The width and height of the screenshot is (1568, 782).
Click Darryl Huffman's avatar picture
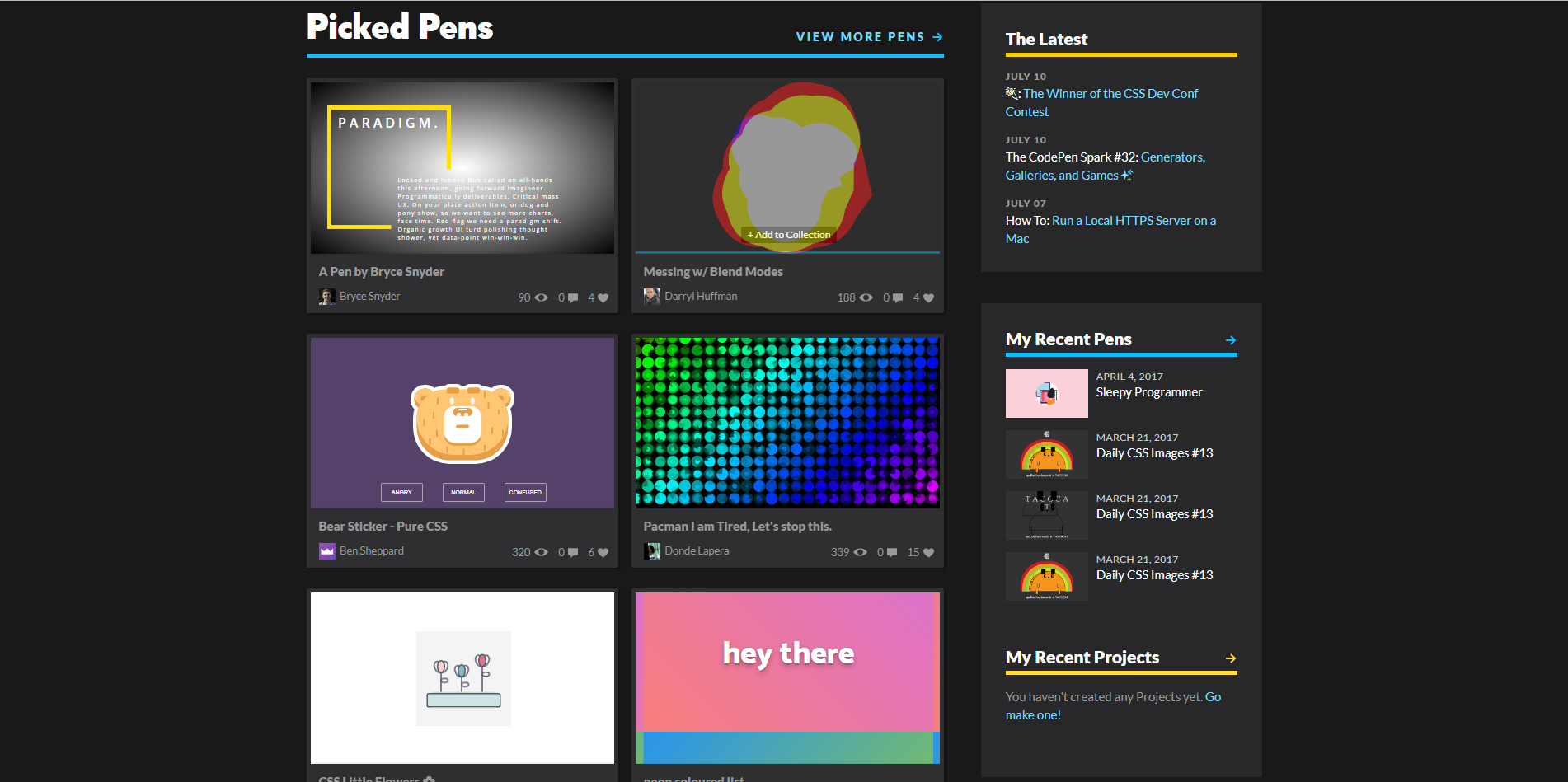[x=652, y=297]
